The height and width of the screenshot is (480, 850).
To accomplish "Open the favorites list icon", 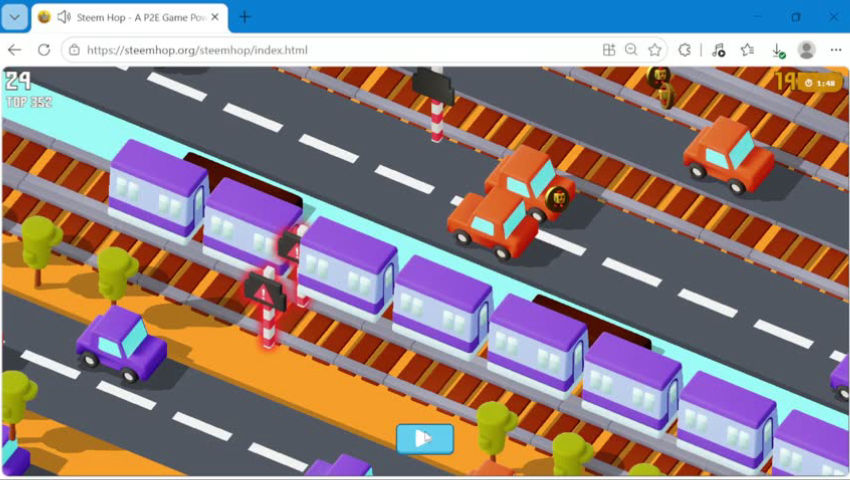I will pyautogui.click(x=748, y=50).
